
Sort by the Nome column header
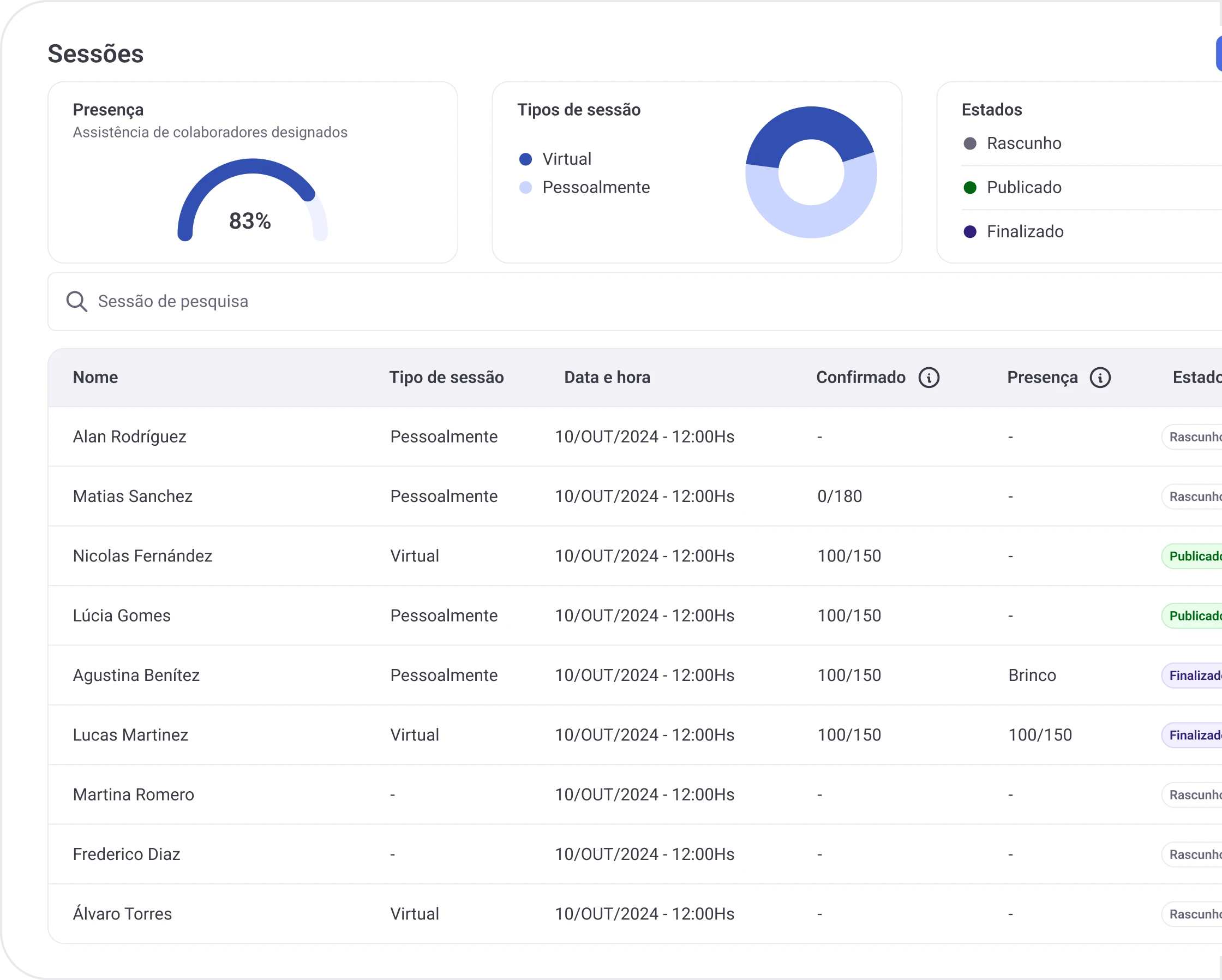(95, 378)
